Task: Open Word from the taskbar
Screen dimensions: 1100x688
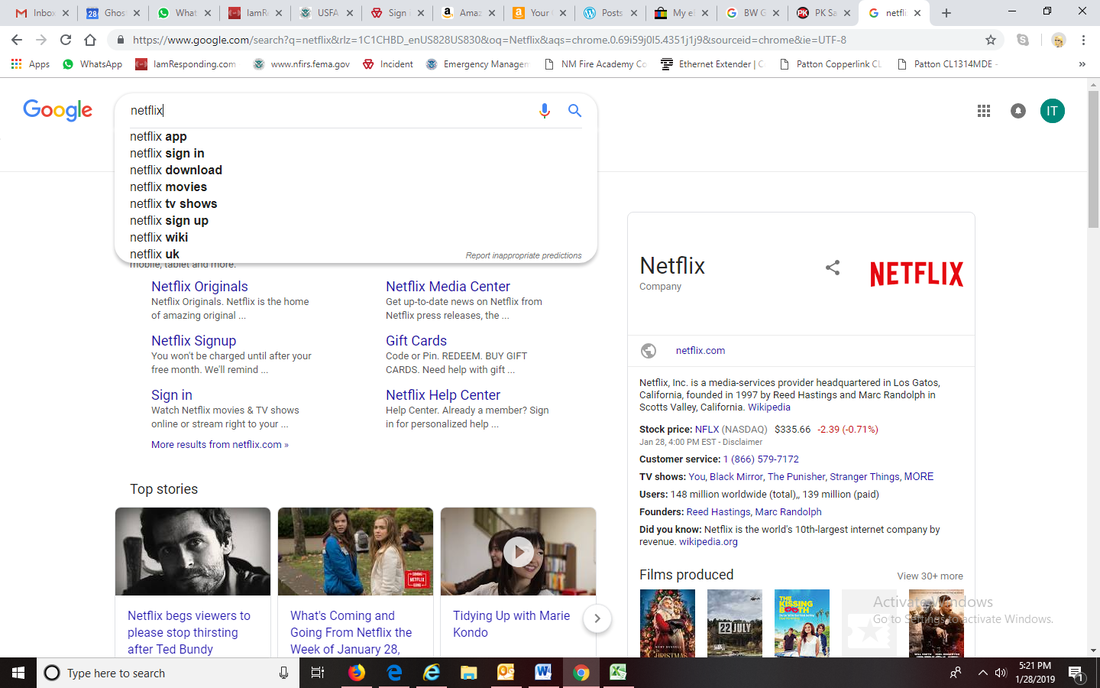Action: (543, 673)
